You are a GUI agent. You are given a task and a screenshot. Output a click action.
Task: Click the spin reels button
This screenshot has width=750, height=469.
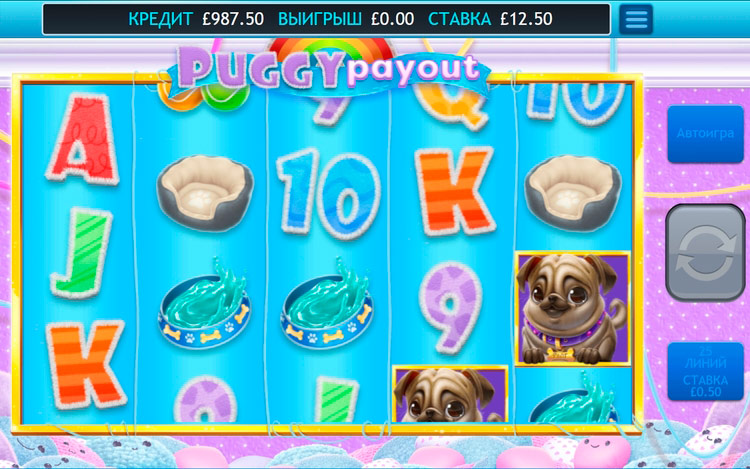(x=706, y=252)
